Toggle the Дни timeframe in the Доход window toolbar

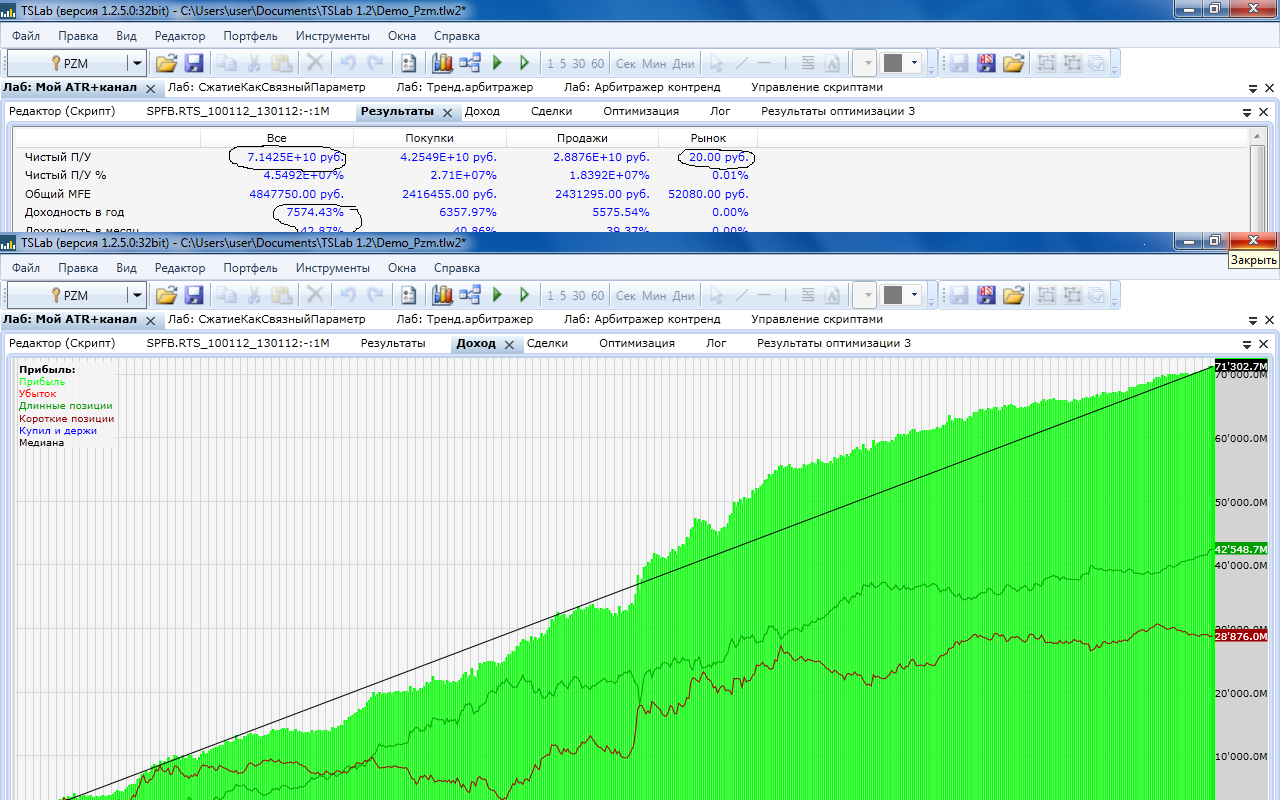point(683,296)
